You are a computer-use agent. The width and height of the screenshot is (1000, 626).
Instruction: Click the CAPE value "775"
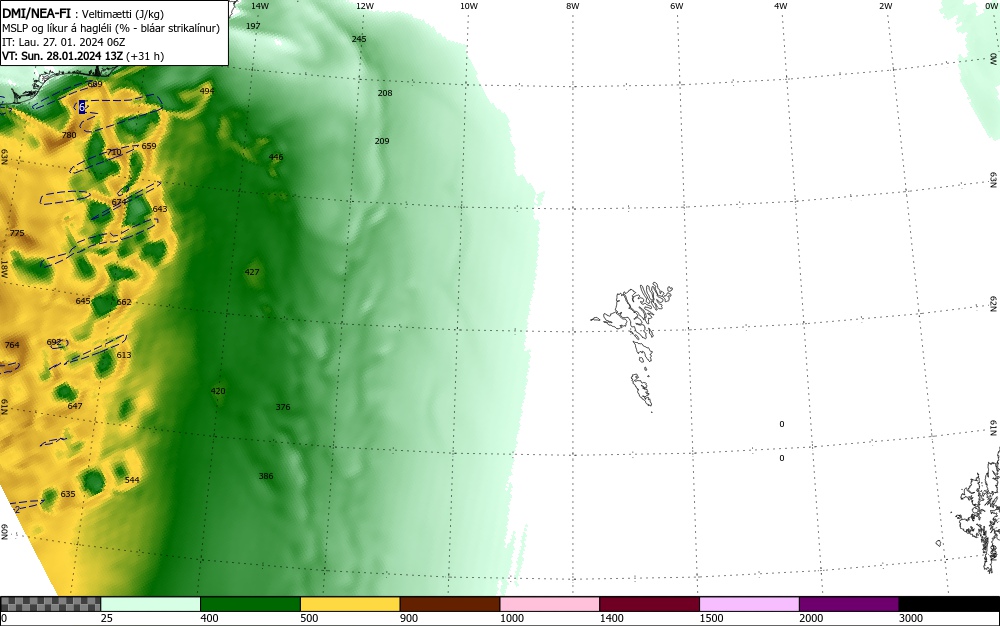[17, 233]
